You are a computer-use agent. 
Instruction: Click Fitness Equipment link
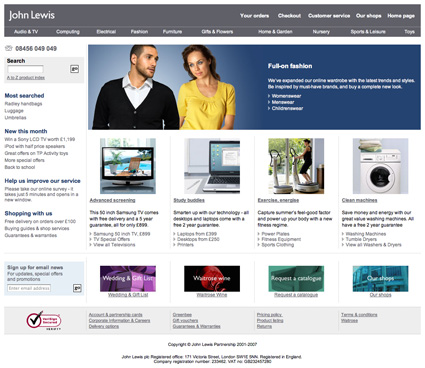coord(281,239)
